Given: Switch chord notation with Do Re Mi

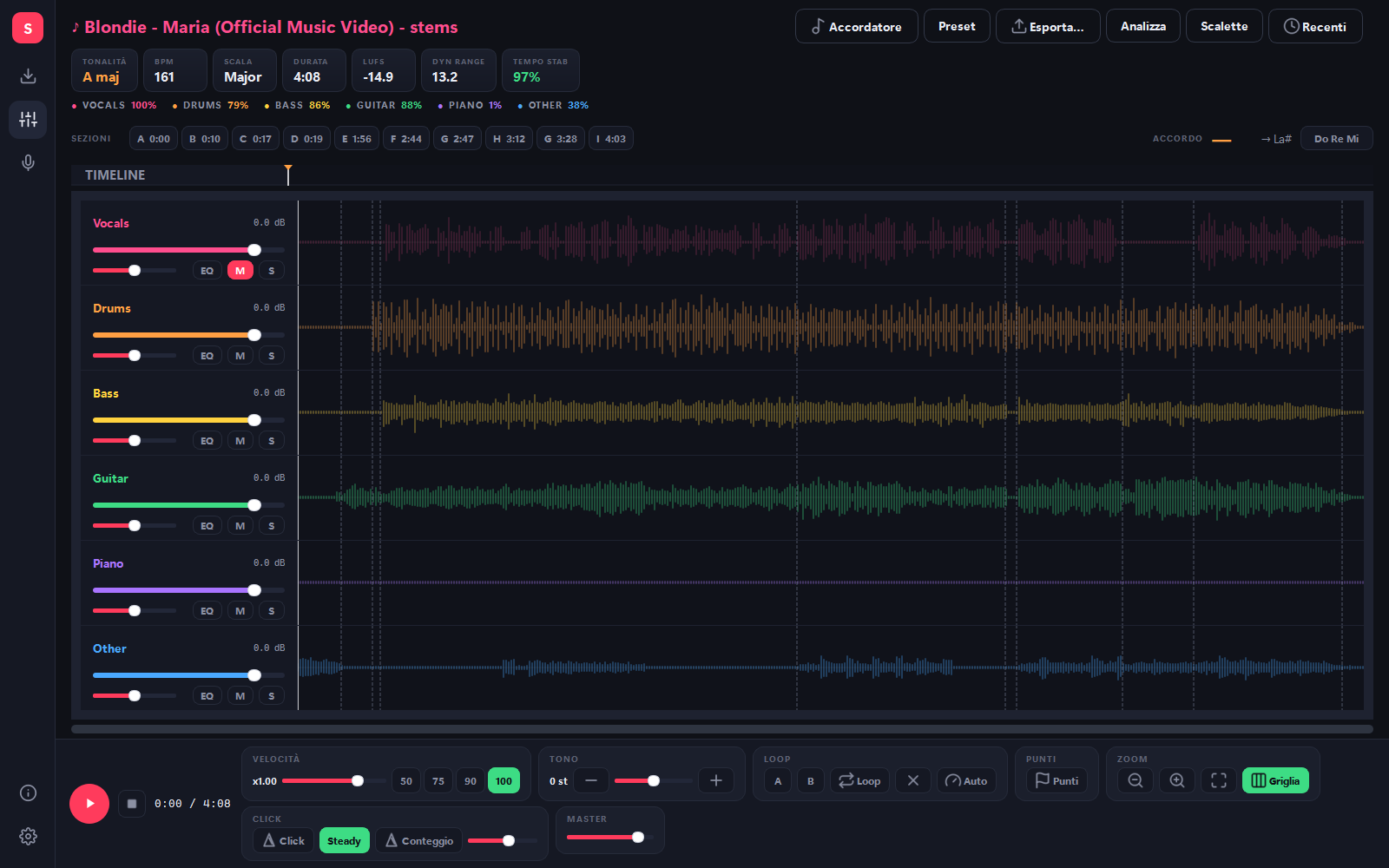Looking at the screenshot, I should pos(1336,138).
